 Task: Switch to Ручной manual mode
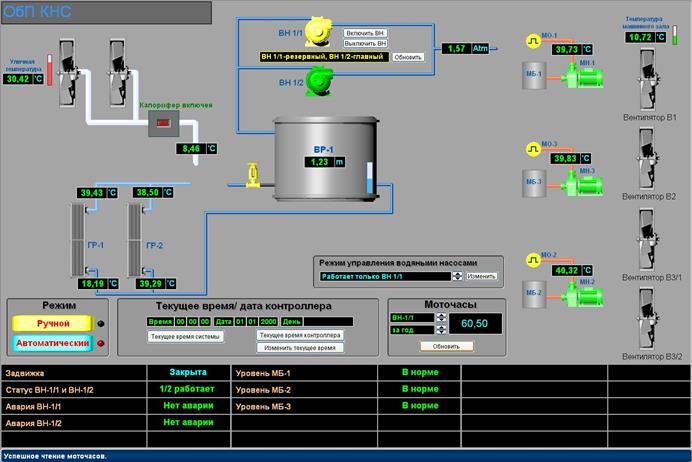click(54, 323)
